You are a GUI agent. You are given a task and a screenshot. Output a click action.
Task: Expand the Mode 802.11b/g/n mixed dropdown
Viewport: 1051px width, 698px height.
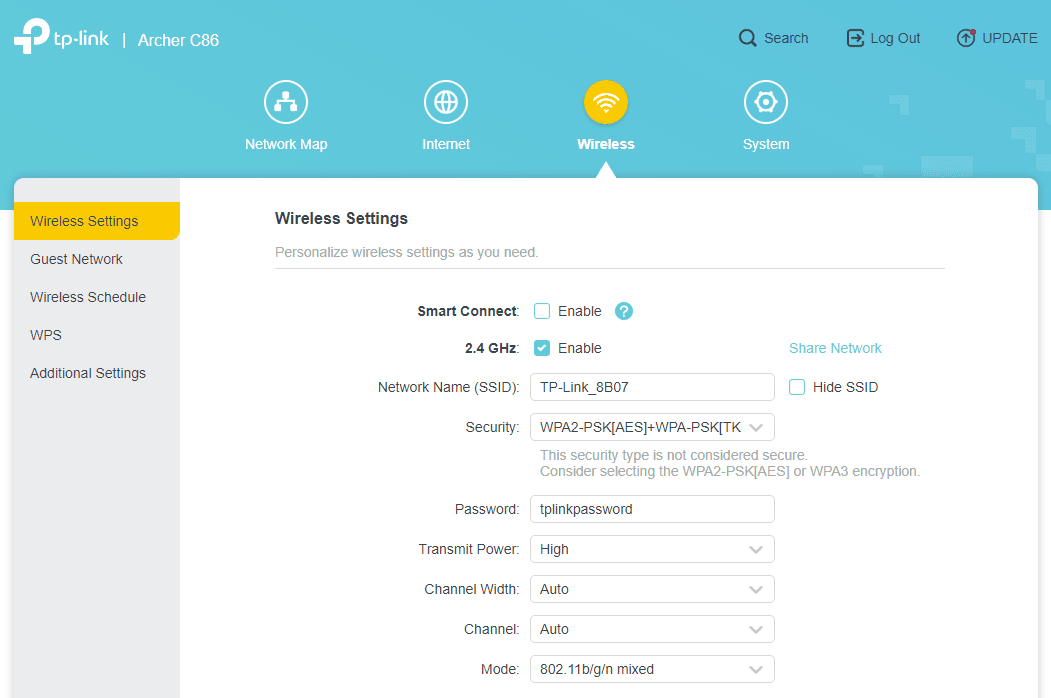652,669
